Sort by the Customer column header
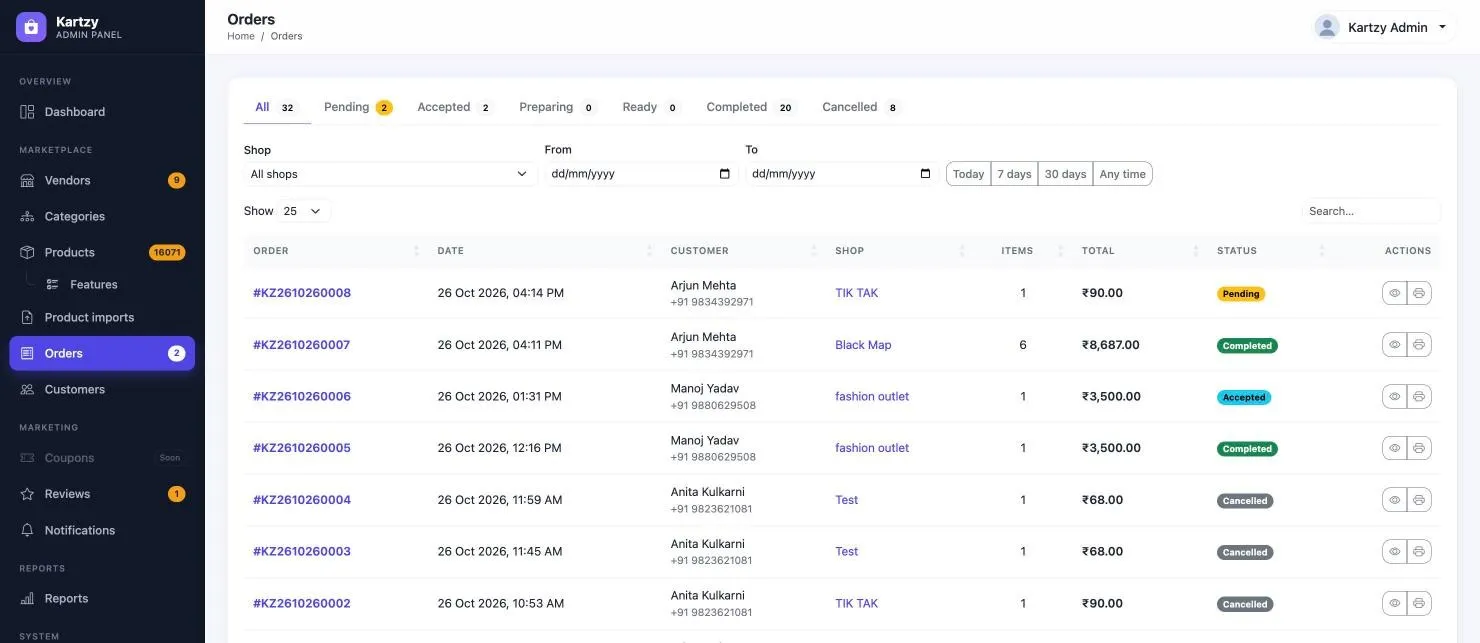This screenshot has height=643, width=1480. pyautogui.click(x=743, y=251)
